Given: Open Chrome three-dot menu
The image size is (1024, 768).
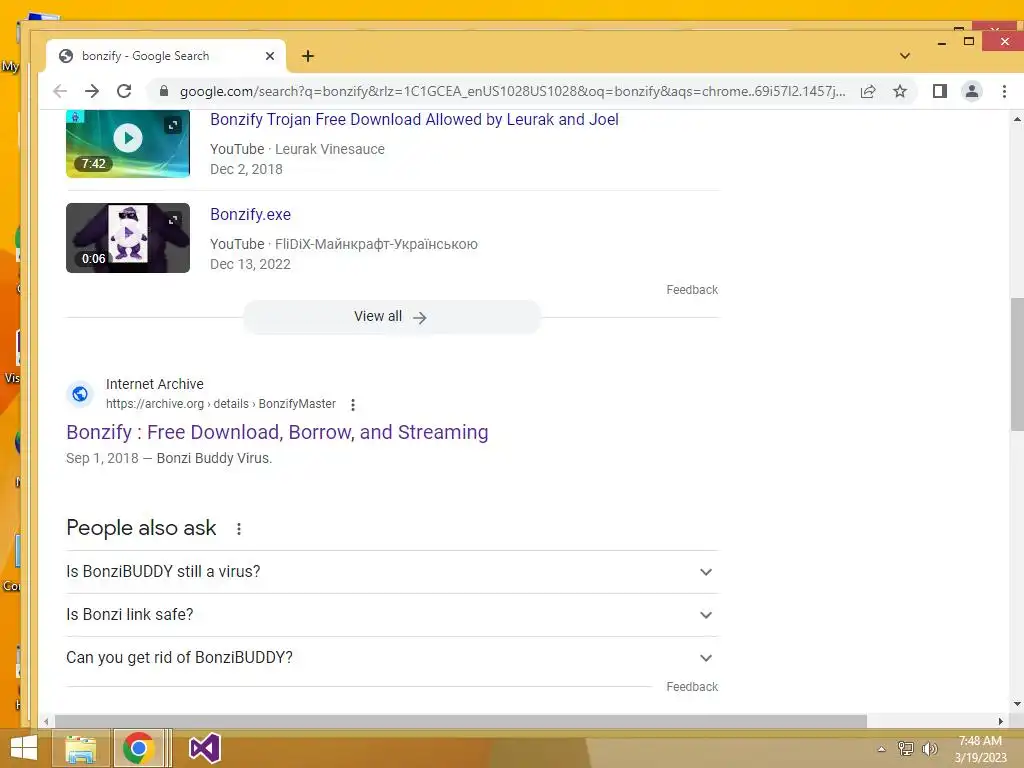Looking at the screenshot, I should (1004, 91).
